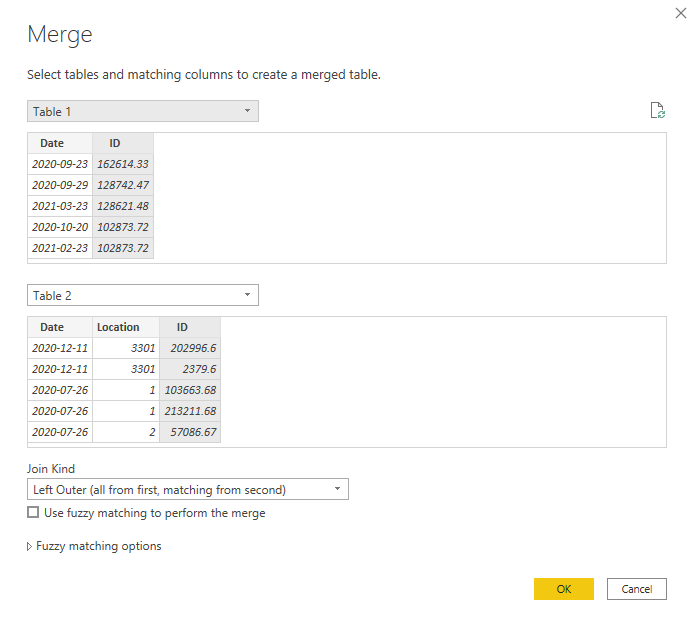Image resolution: width=692 pixels, height=626 pixels.
Task: Click cell 2021-02-23 in Table 1
Action: coord(60,248)
